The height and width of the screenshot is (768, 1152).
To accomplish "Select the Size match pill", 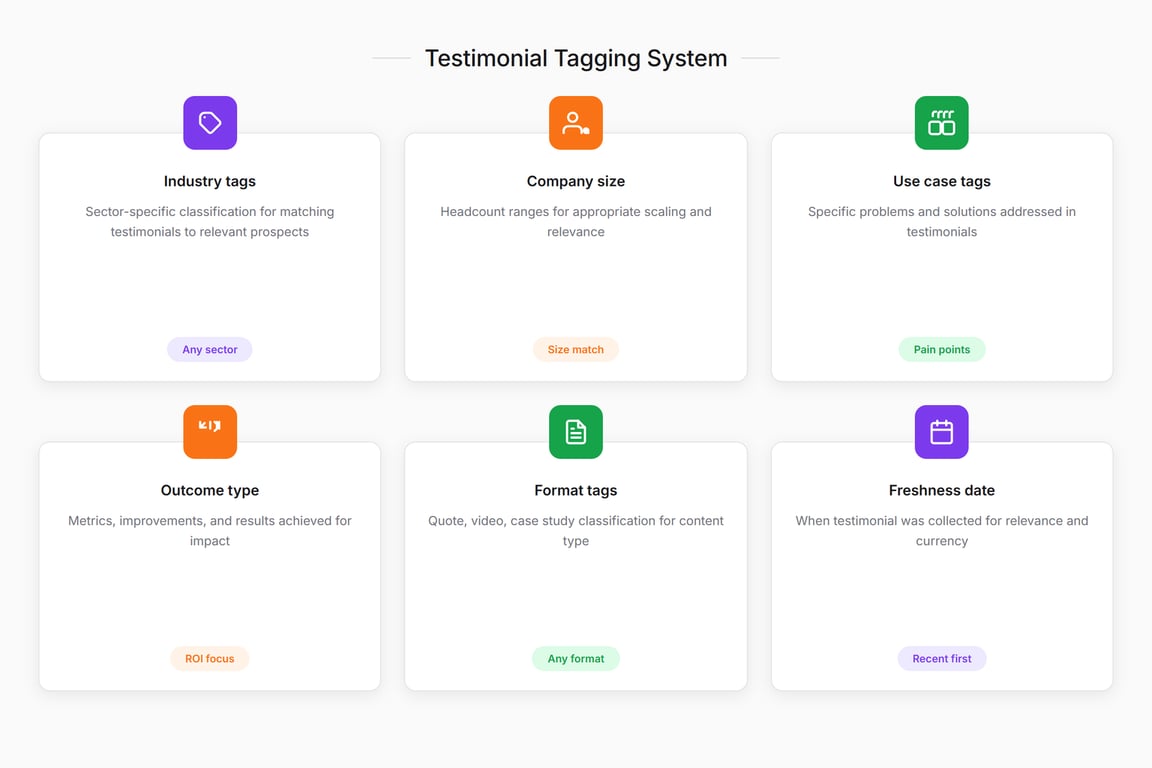I will 575,350.
